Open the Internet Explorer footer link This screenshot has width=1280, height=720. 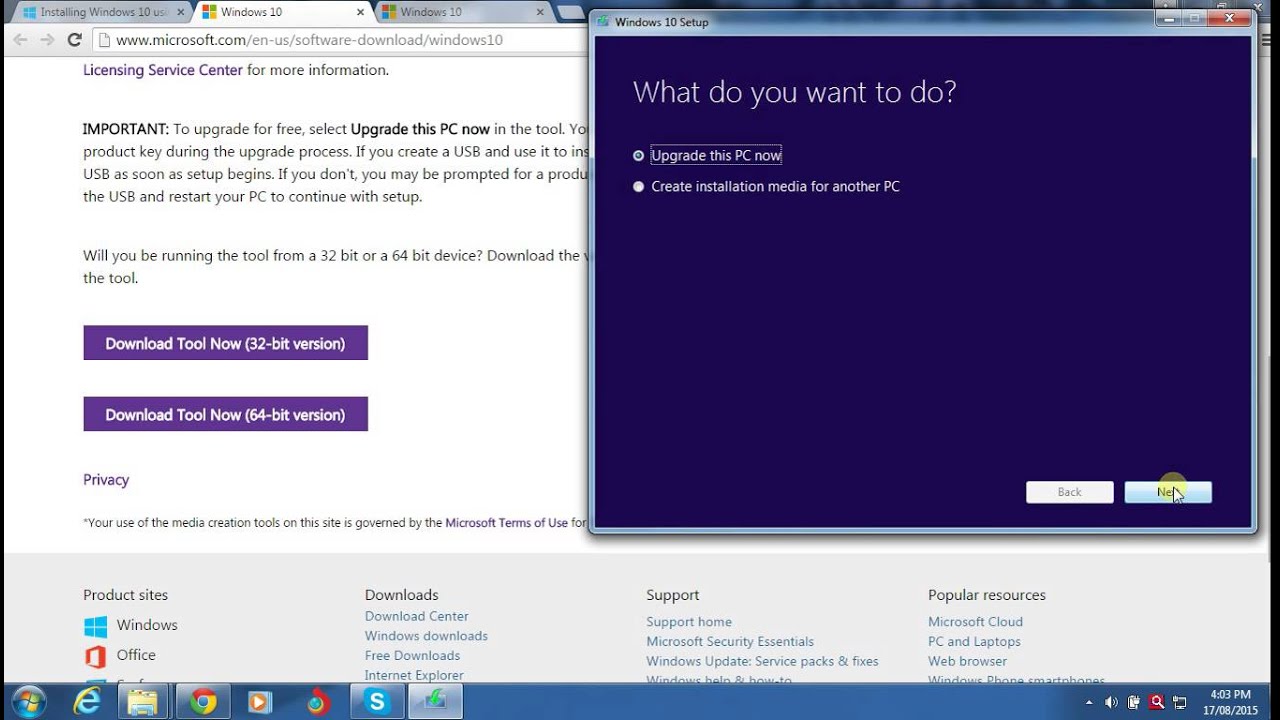pyautogui.click(x=414, y=676)
